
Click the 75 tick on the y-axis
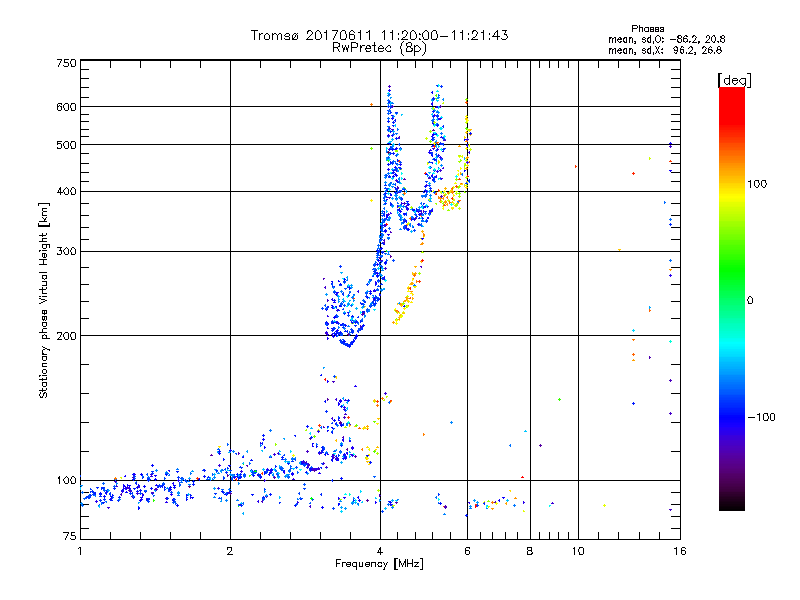pyautogui.click(x=69, y=539)
